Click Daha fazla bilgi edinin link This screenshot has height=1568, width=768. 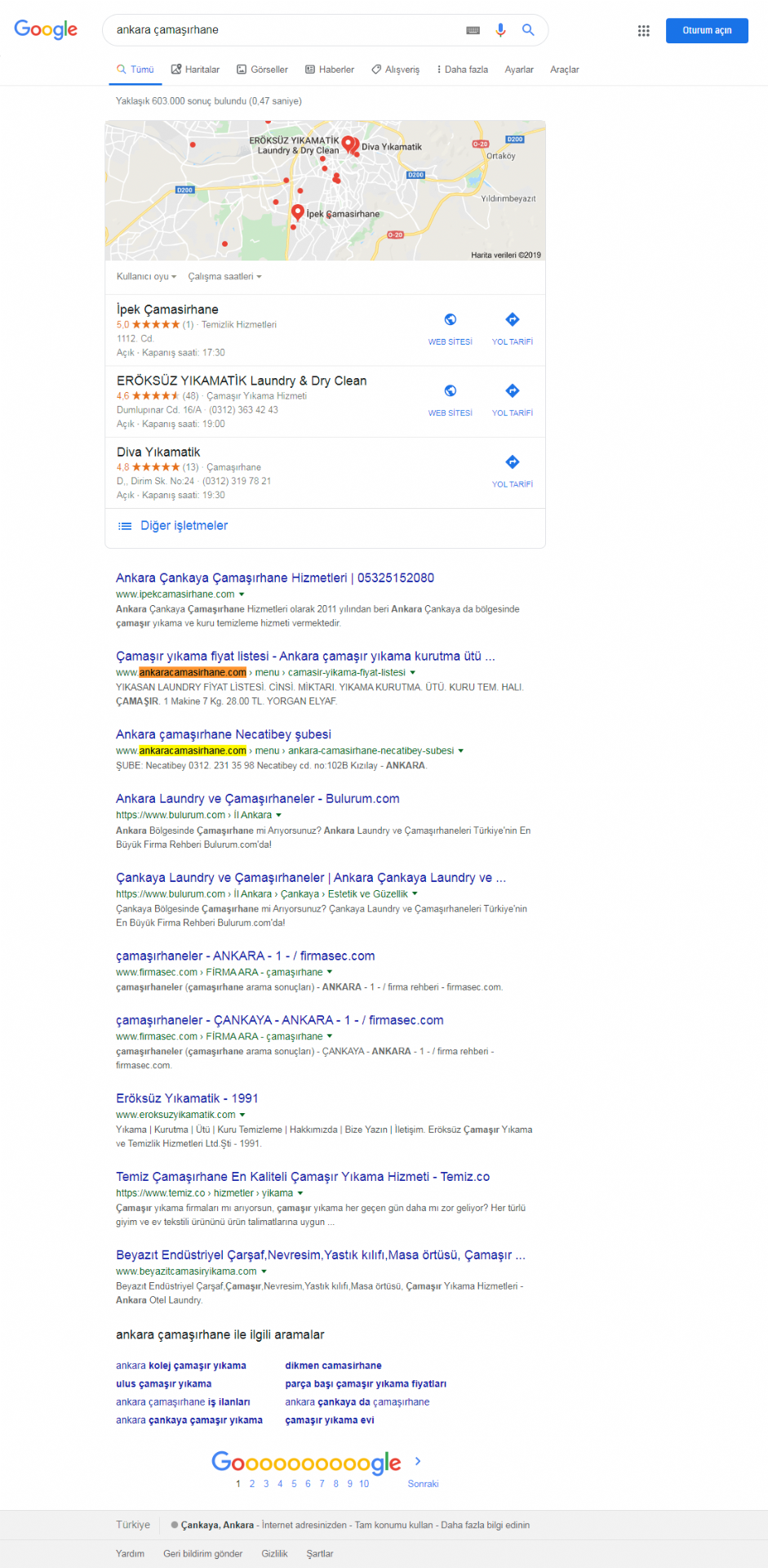[485, 1525]
